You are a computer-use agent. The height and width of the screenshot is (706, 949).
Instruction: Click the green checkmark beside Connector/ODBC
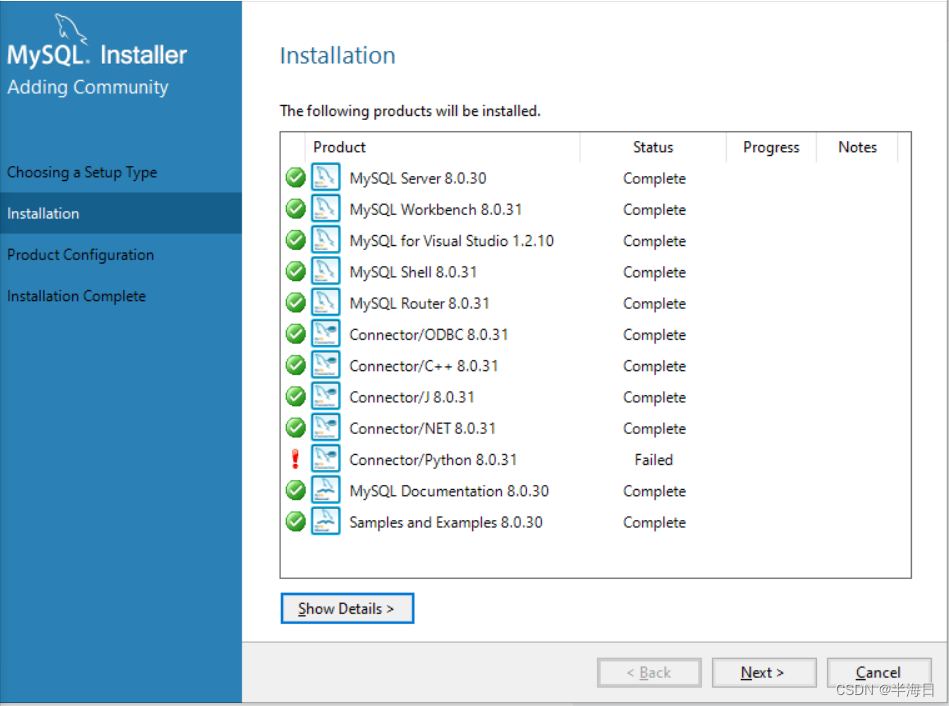click(x=295, y=334)
